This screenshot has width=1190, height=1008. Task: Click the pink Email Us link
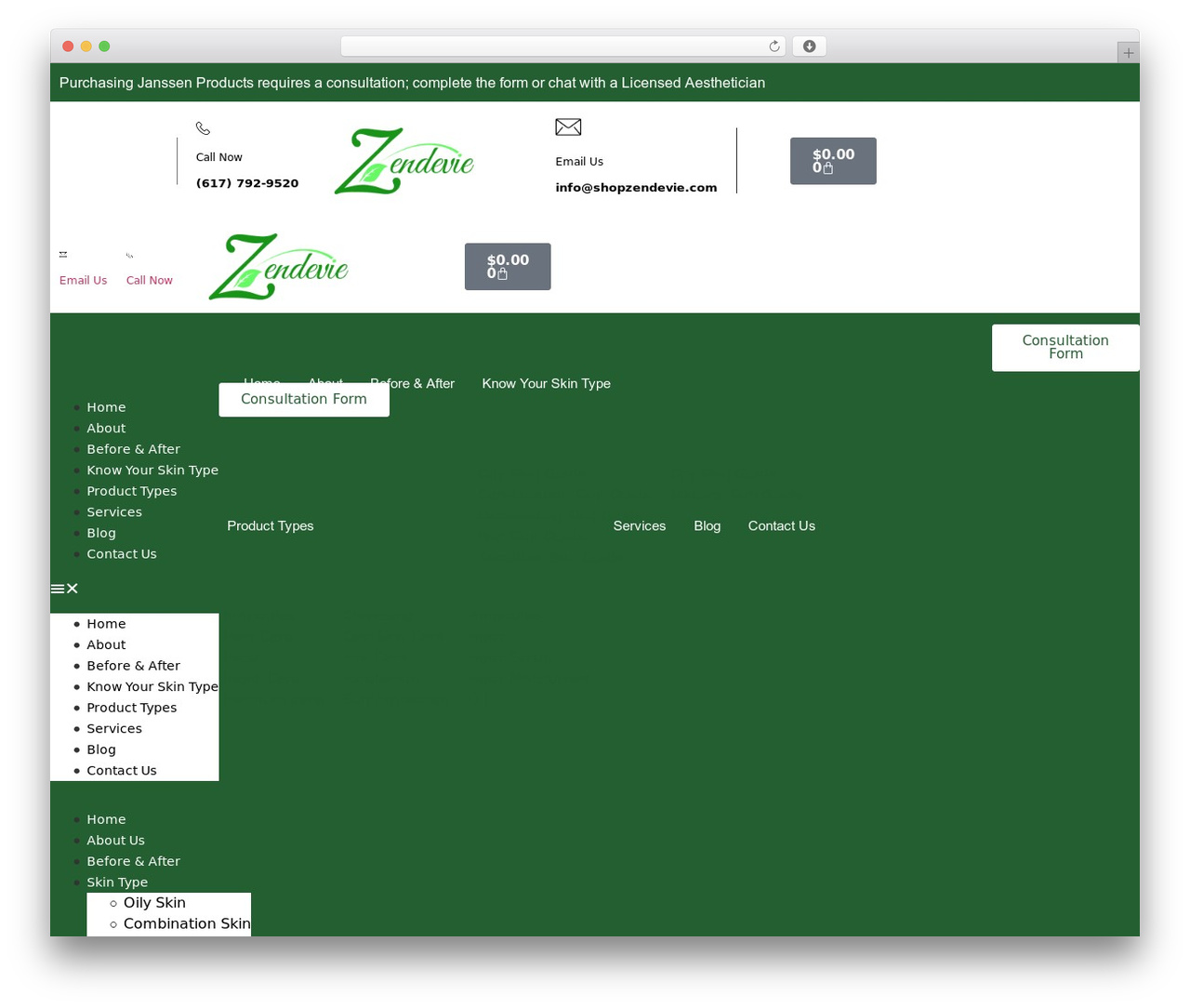(x=83, y=281)
